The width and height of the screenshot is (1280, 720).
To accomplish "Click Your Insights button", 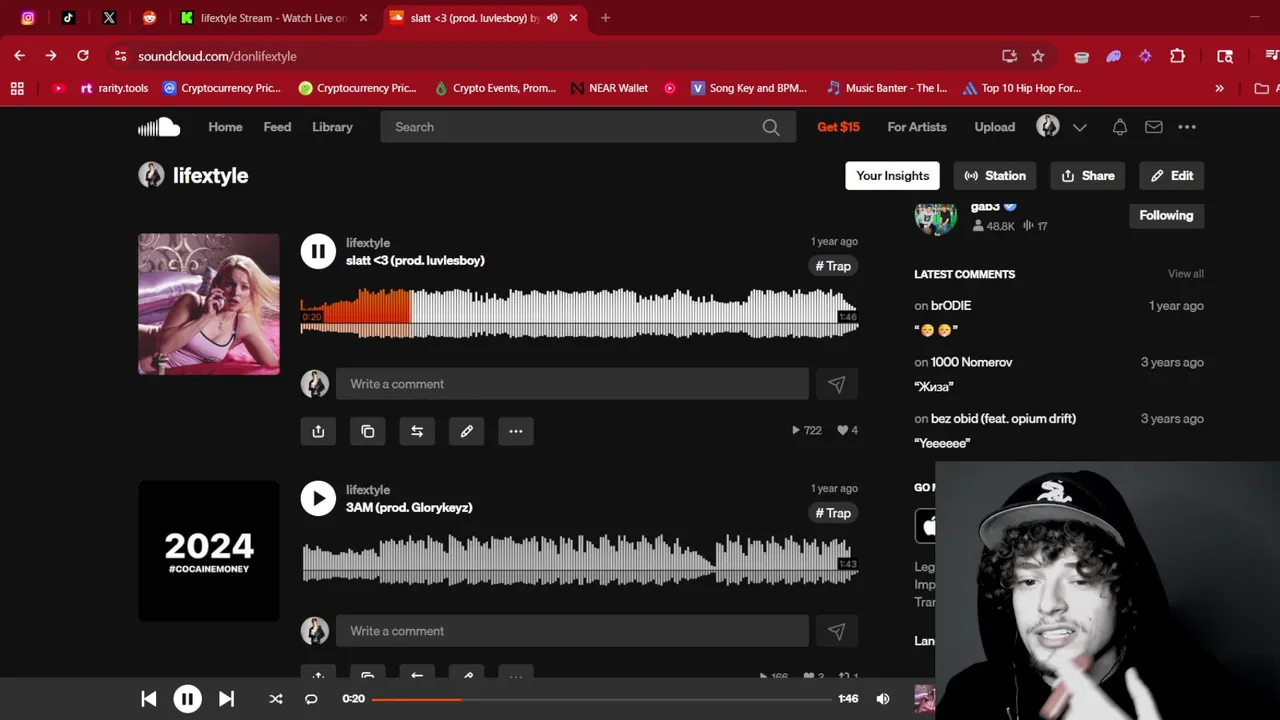I will point(892,175).
